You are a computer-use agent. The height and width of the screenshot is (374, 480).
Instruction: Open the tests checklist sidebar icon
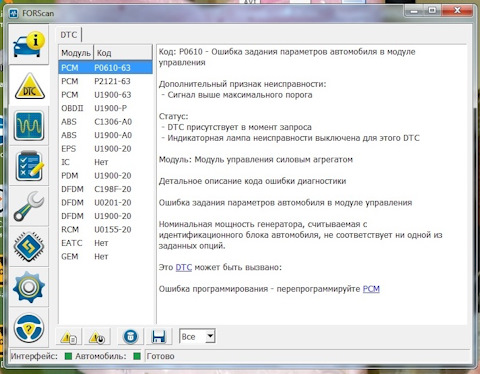click(x=29, y=166)
